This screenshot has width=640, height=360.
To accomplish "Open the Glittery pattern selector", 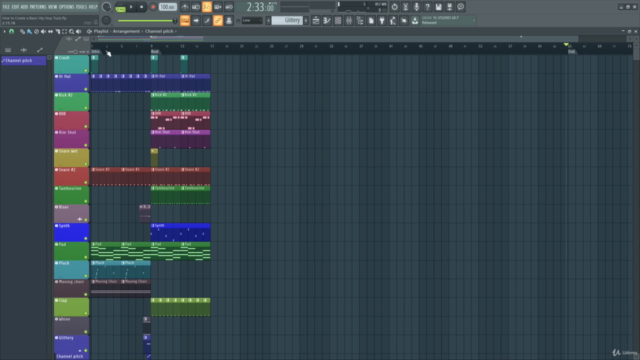I will 287,20.
